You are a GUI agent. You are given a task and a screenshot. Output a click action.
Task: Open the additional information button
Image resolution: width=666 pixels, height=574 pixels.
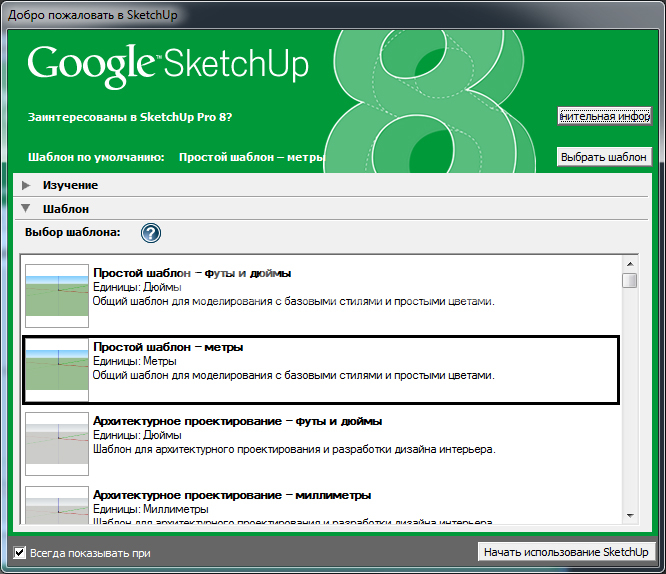click(604, 116)
